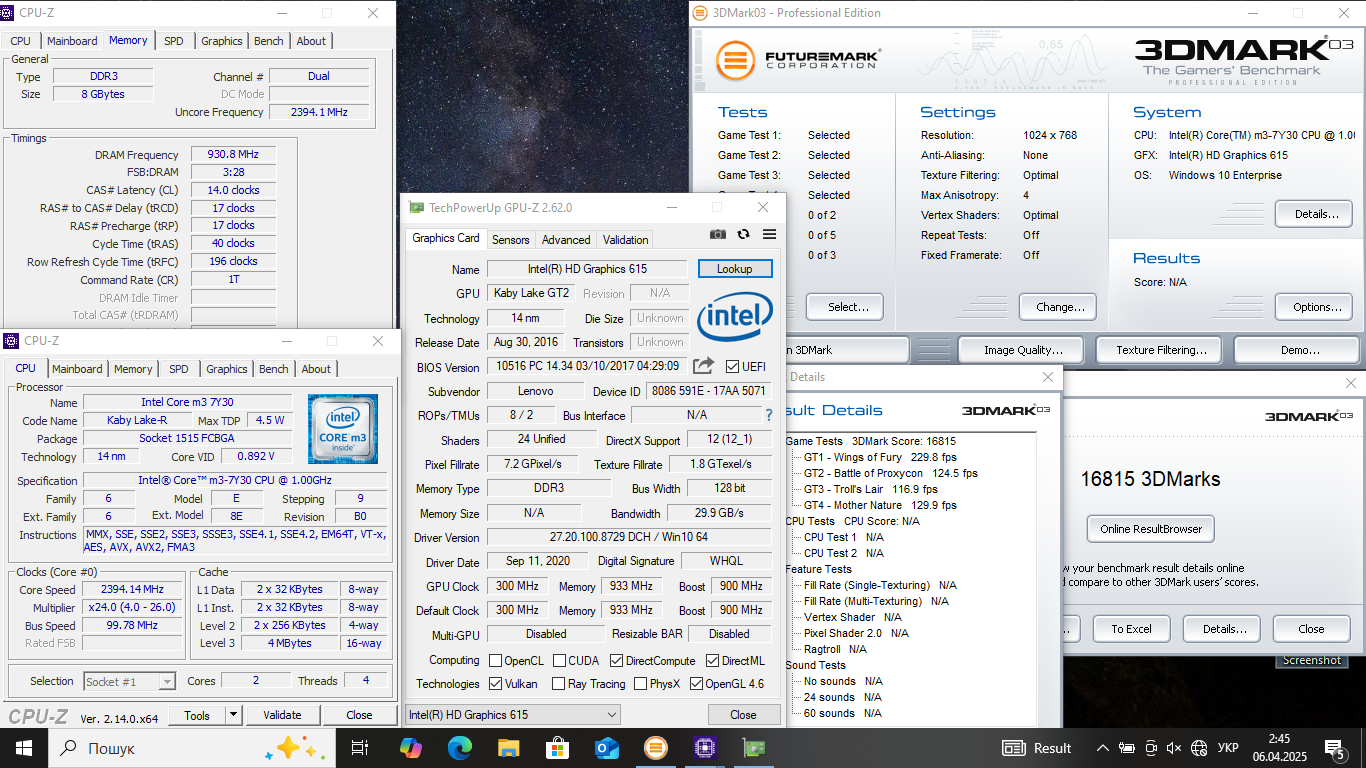Image resolution: width=1366 pixels, height=768 pixels.
Task: Toggle the Vulkan checkbox
Action: pos(495,684)
